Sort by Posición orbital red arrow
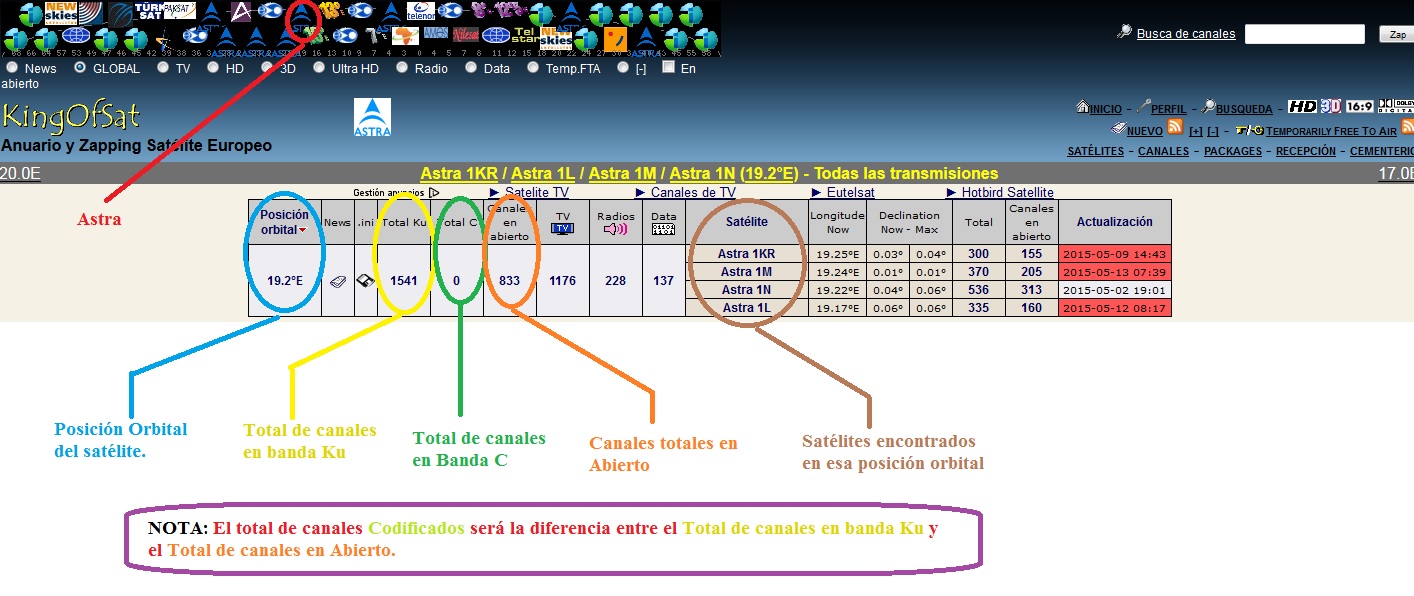The height and width of the screenshot is (596, 1414). (x=303, y=231)
